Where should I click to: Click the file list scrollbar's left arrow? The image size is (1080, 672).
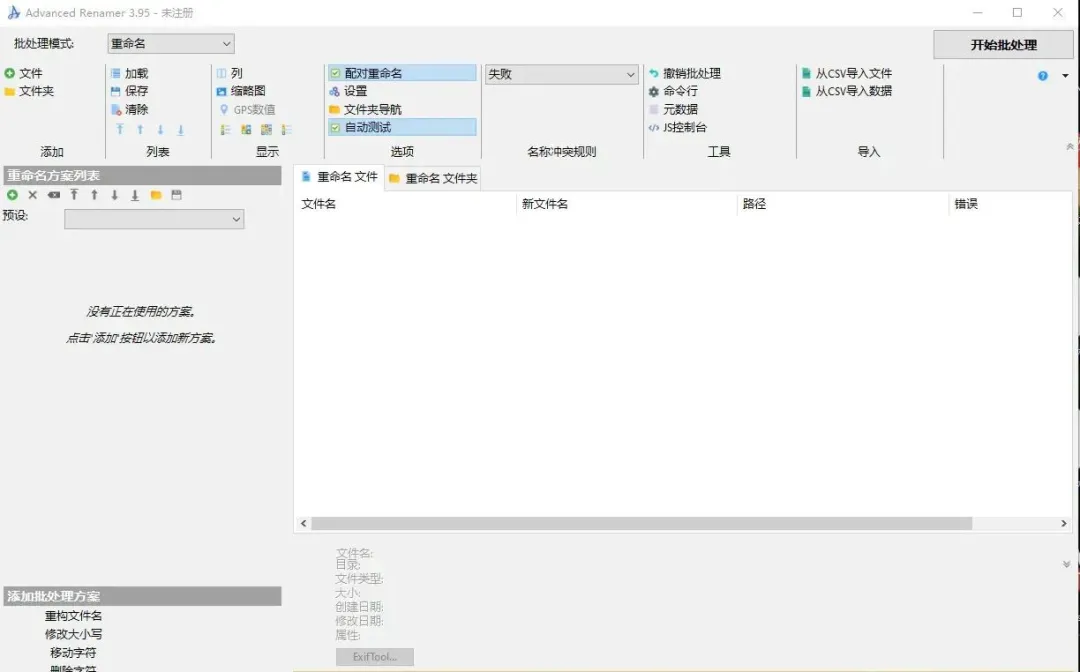click(x=303, y=524)
